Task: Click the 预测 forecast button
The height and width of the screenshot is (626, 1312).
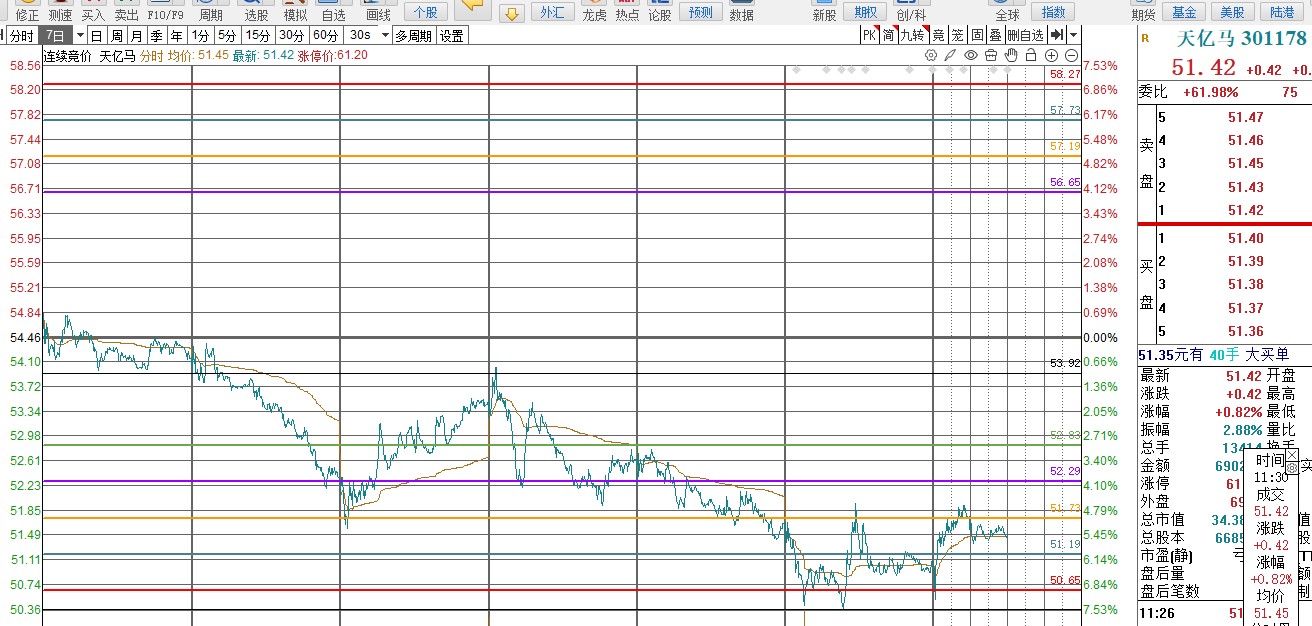Action: click(x=701, y=12)
